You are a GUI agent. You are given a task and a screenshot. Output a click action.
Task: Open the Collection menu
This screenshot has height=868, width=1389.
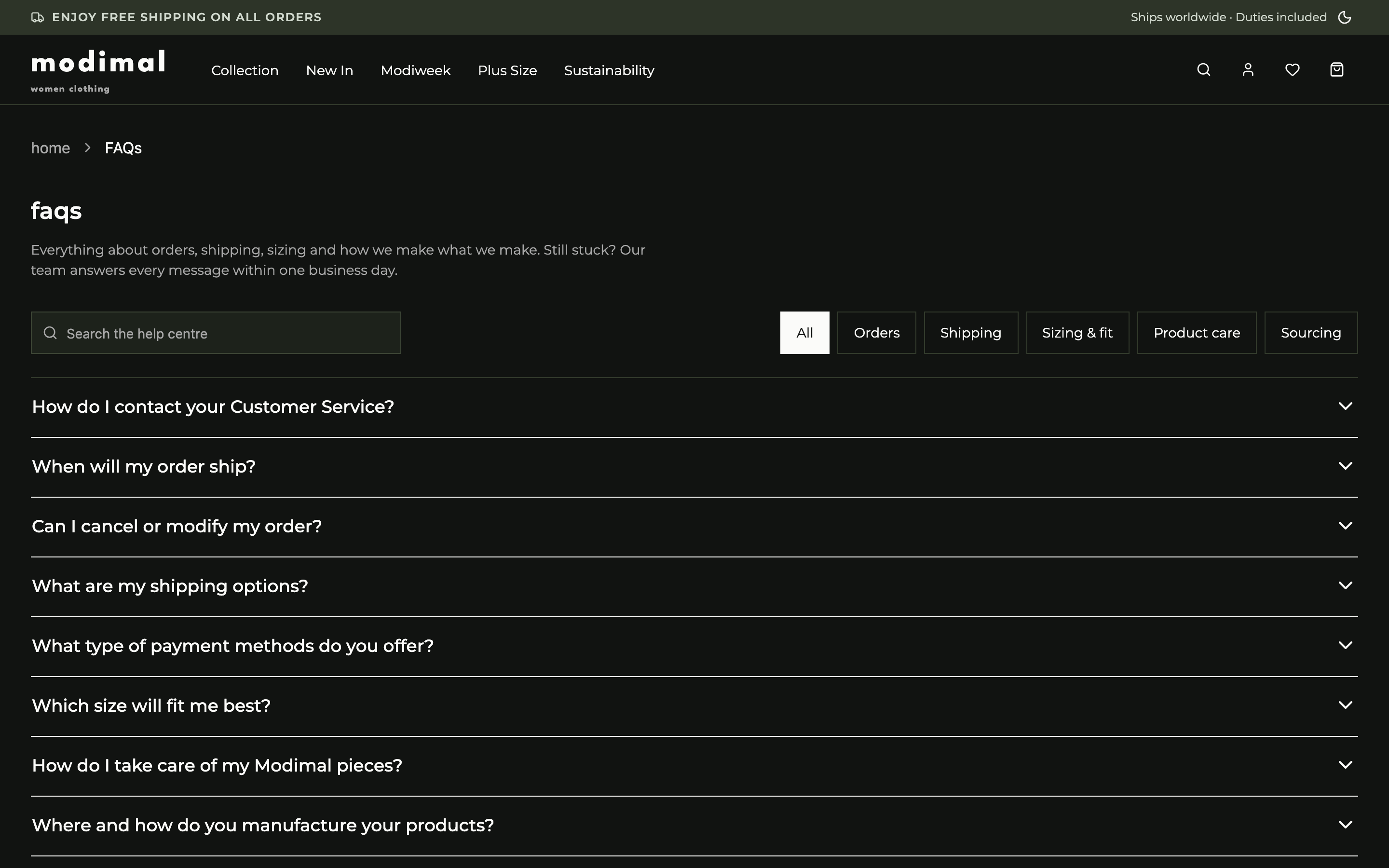(x=245, y=70)
